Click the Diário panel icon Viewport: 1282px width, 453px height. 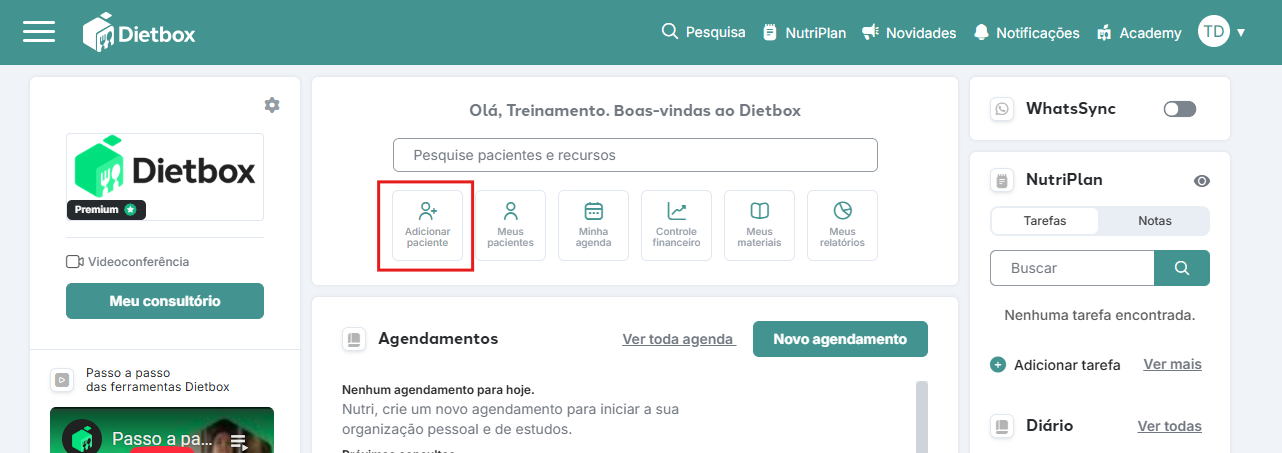[1002, 426]
